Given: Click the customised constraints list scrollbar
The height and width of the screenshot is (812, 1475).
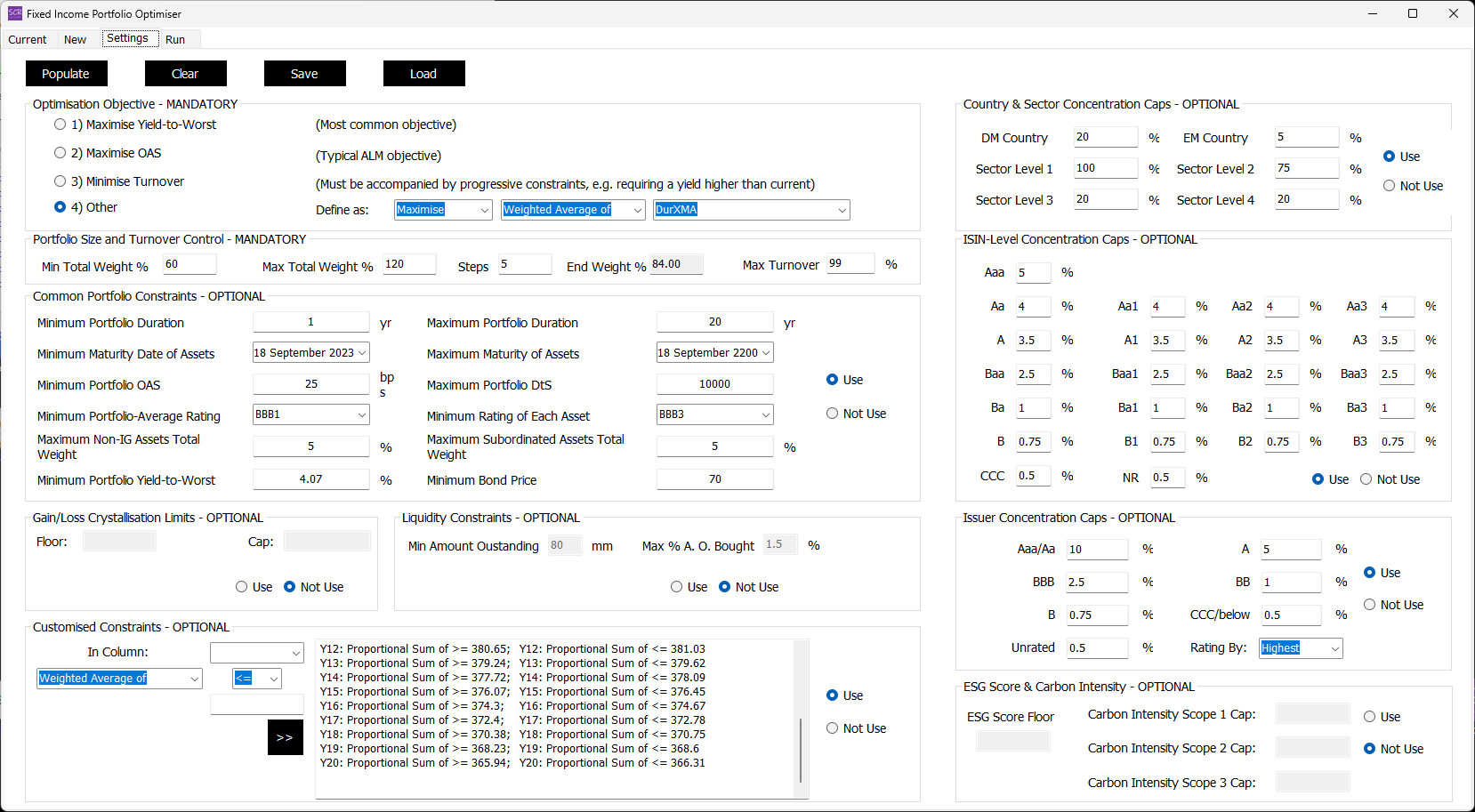Looking at the screenshot, I should click(801, 749).
